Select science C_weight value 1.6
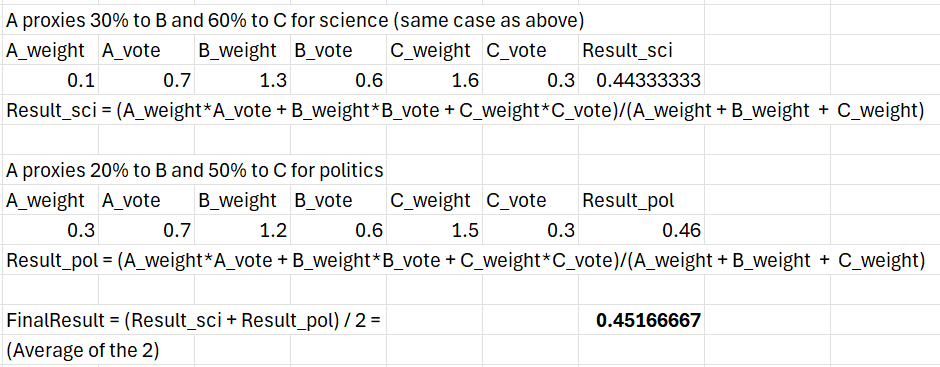Screen dimensions: 940x367 pos(435,80)
